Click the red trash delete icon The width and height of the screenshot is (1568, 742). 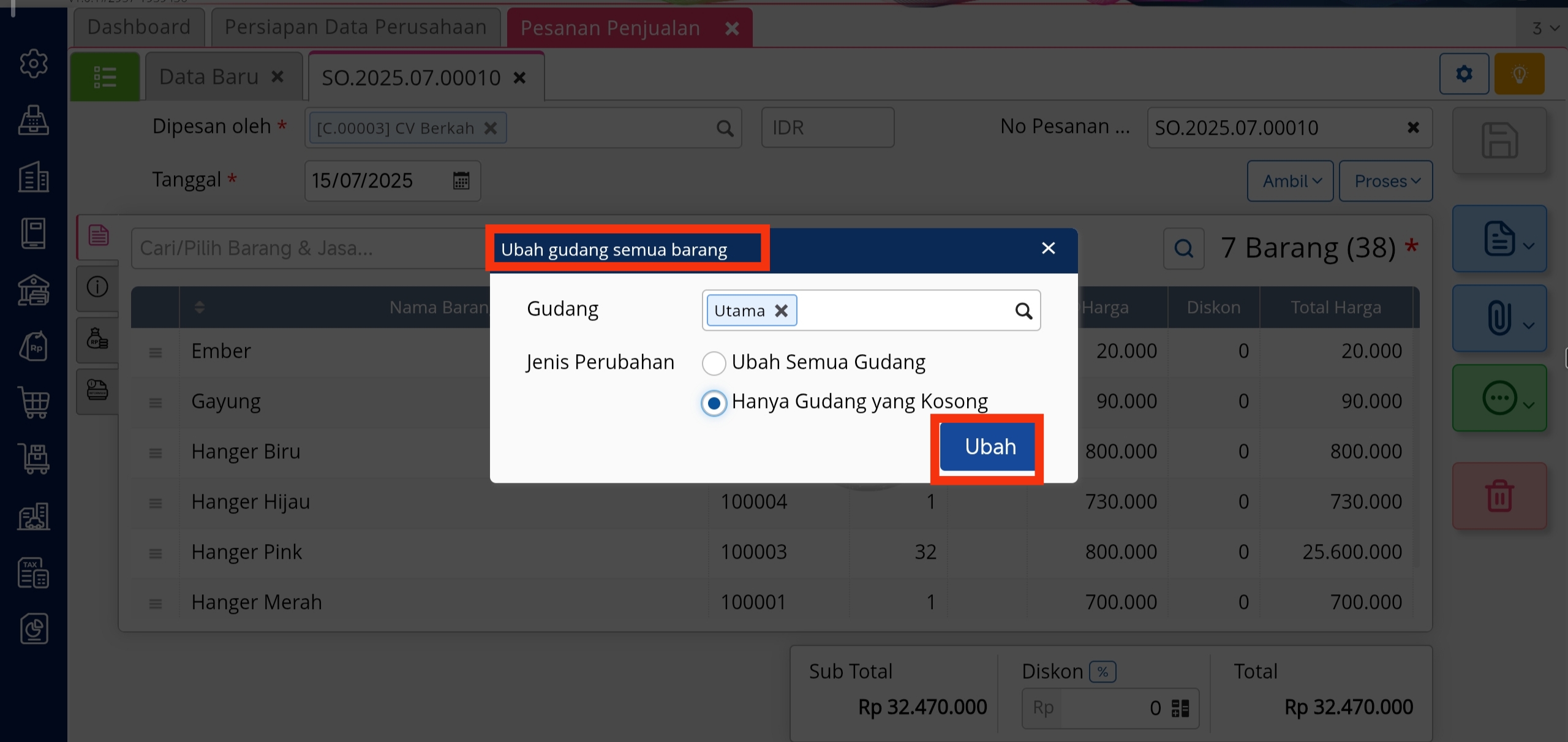click(x=1499, y=496)
